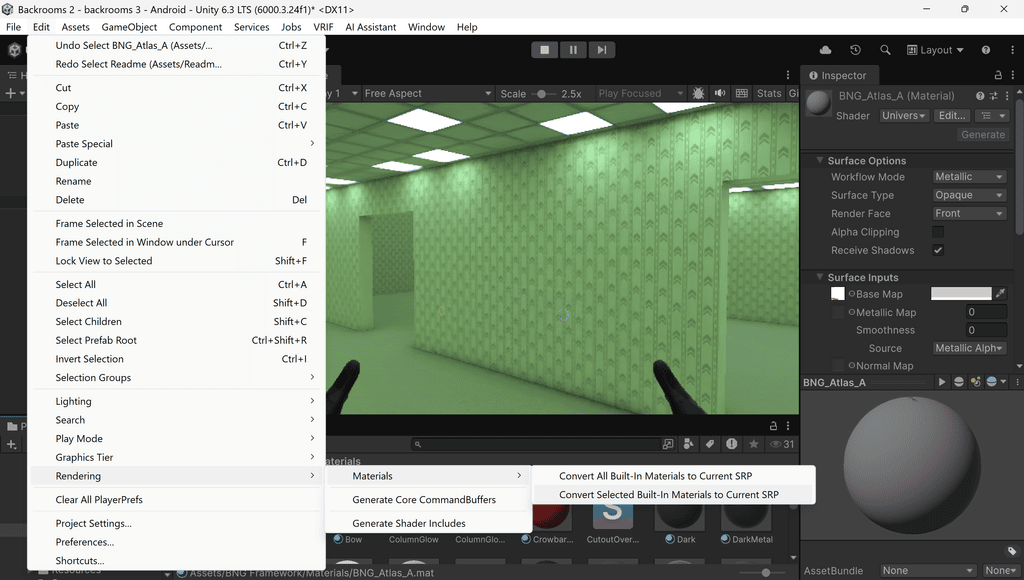Change preview mesh shape using sphere icon

959,382
